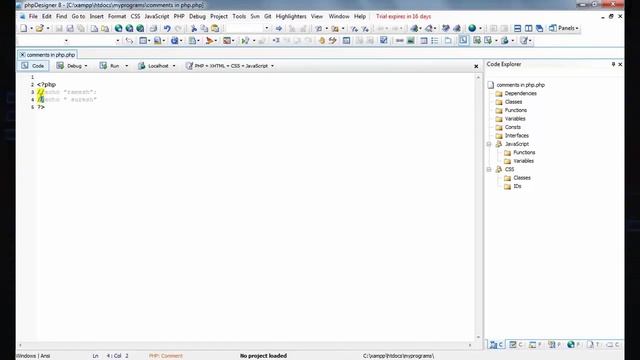Screen dimensions: 640x360
Task: Collapse the CSS tree node
Action: point(489,169)
